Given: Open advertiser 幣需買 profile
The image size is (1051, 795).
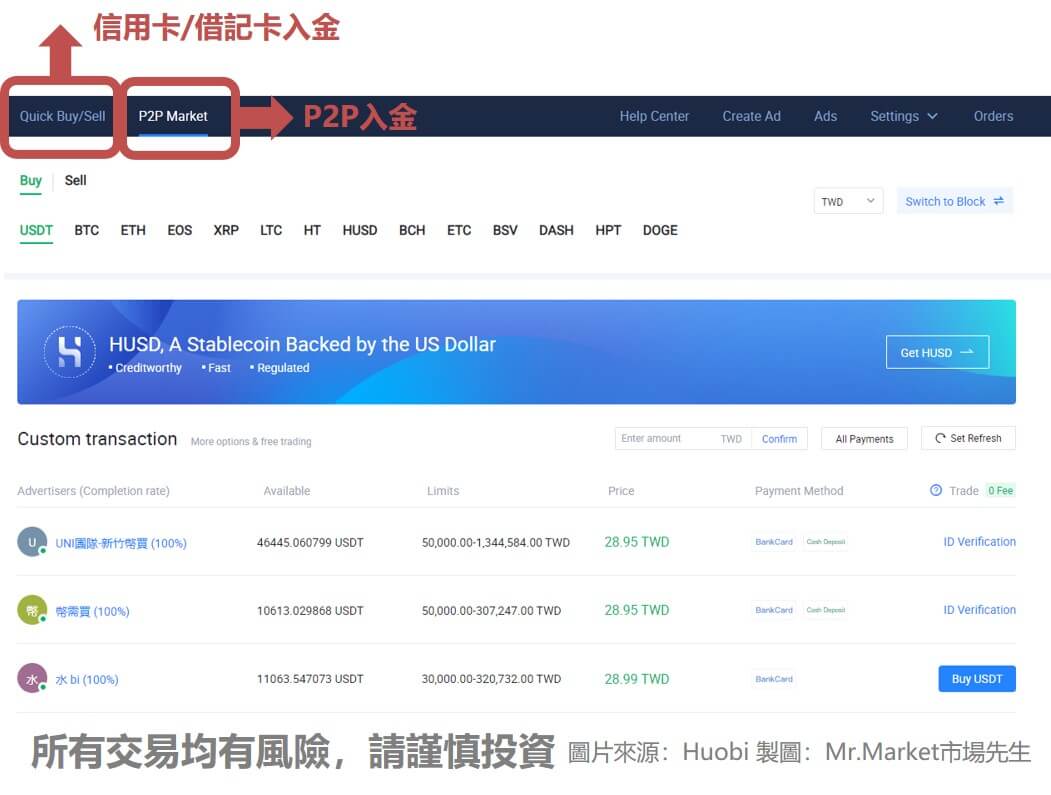Looking at the screenshot, I should pyautogui.click(x=92, y=611).
